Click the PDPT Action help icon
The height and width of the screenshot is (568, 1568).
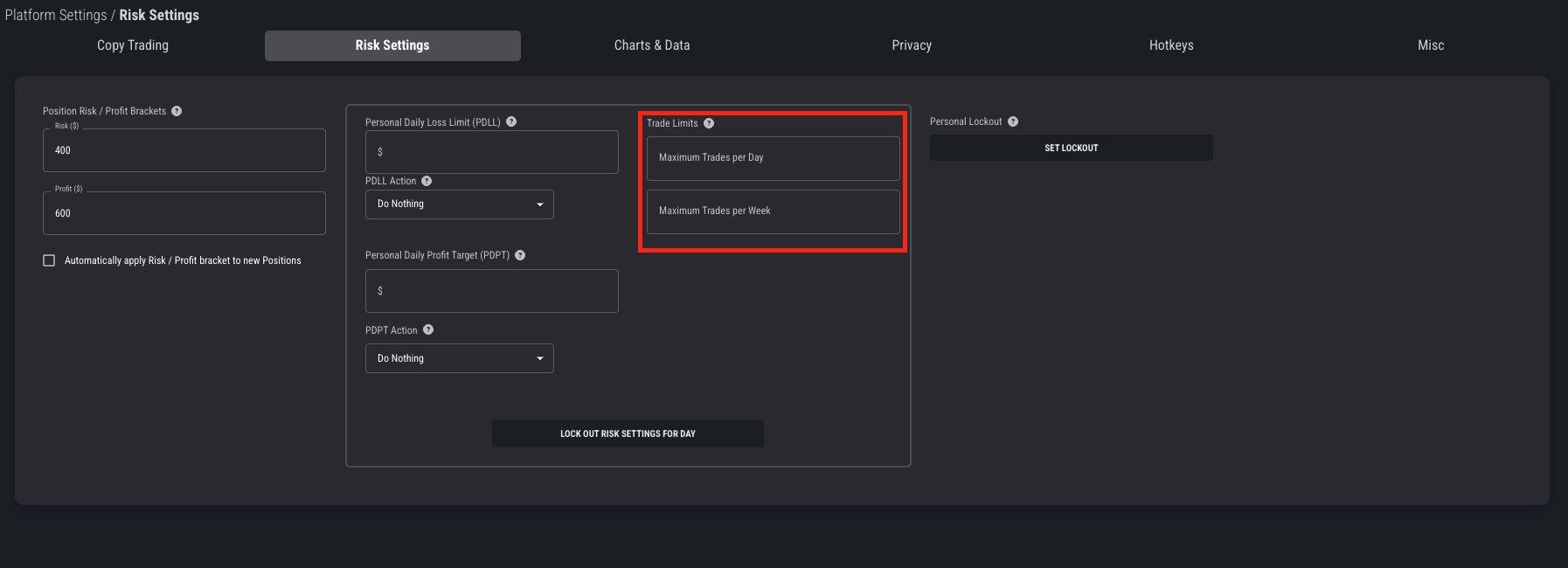[x=428, y=330]
